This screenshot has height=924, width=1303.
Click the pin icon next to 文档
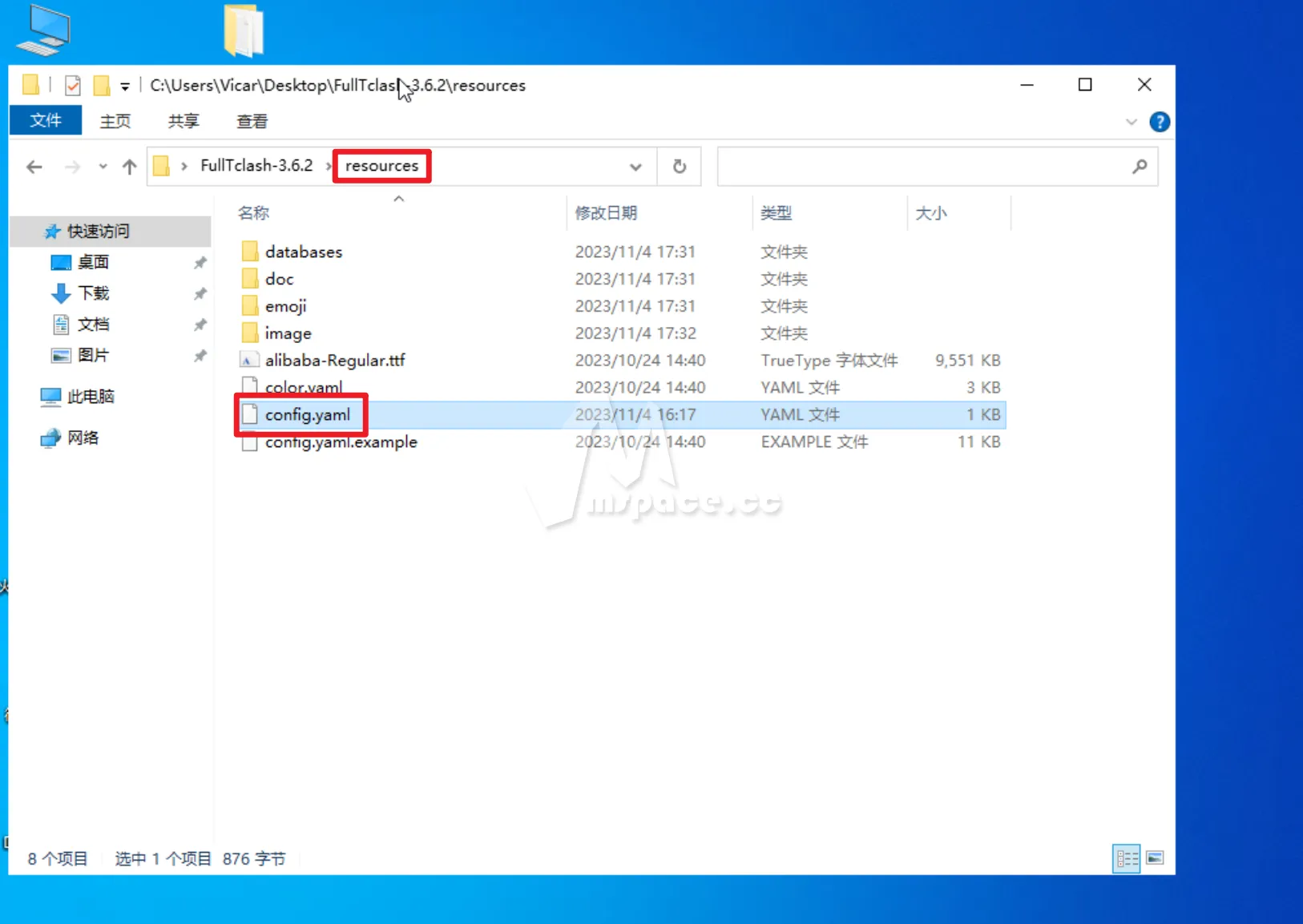click(x=200, y=325)
